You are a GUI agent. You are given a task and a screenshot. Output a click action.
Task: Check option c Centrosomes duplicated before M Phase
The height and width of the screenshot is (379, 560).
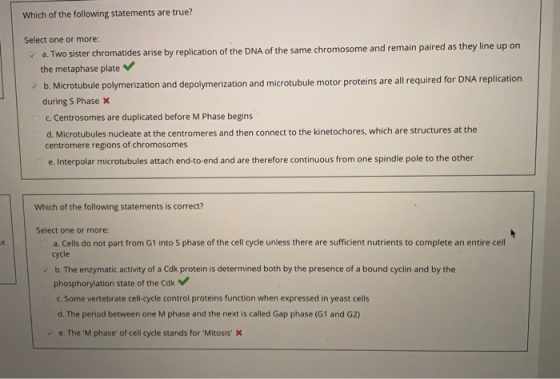36,118
